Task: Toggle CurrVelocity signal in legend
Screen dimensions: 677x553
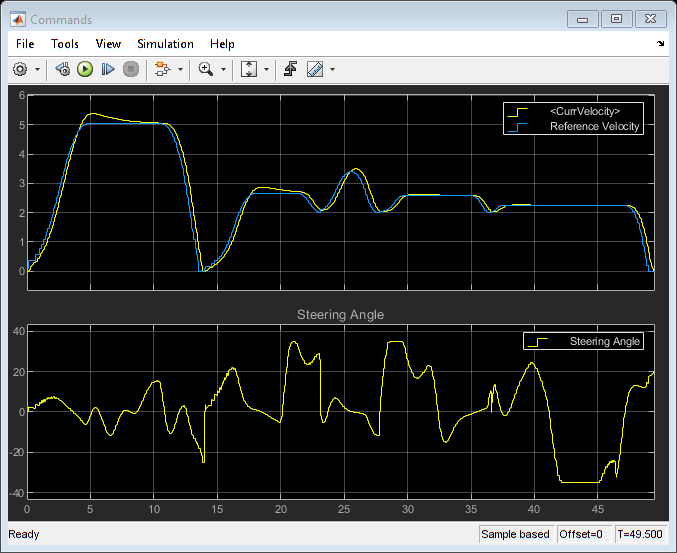Action: click(x=585, y=111)
